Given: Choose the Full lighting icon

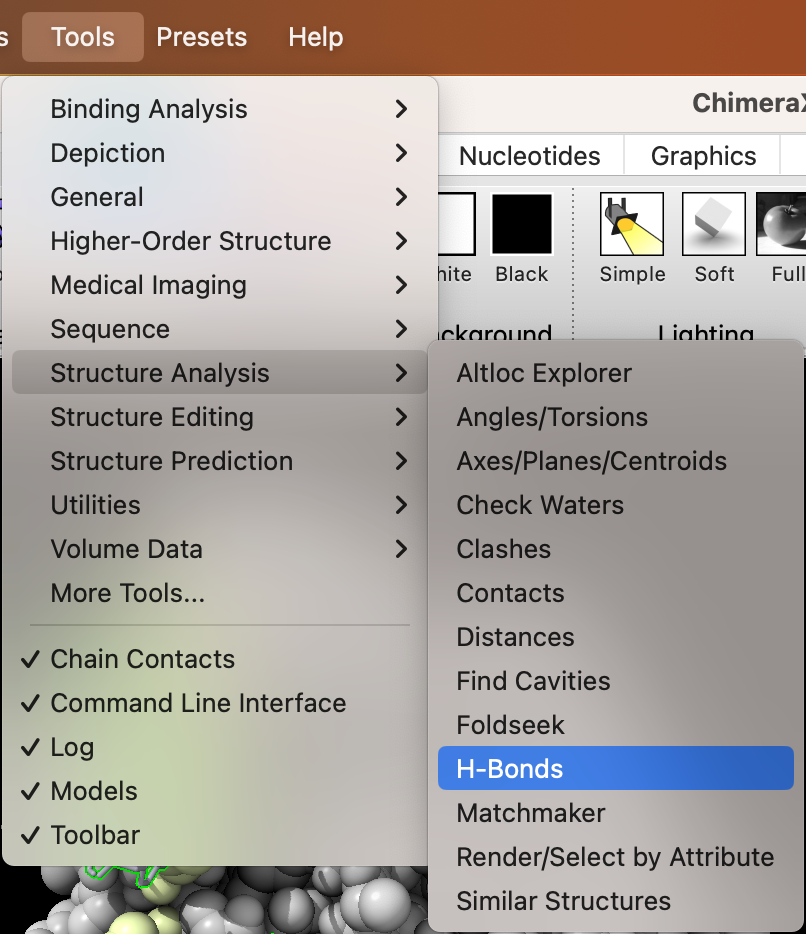Looking at the screenshot, I should pos(783,224).
